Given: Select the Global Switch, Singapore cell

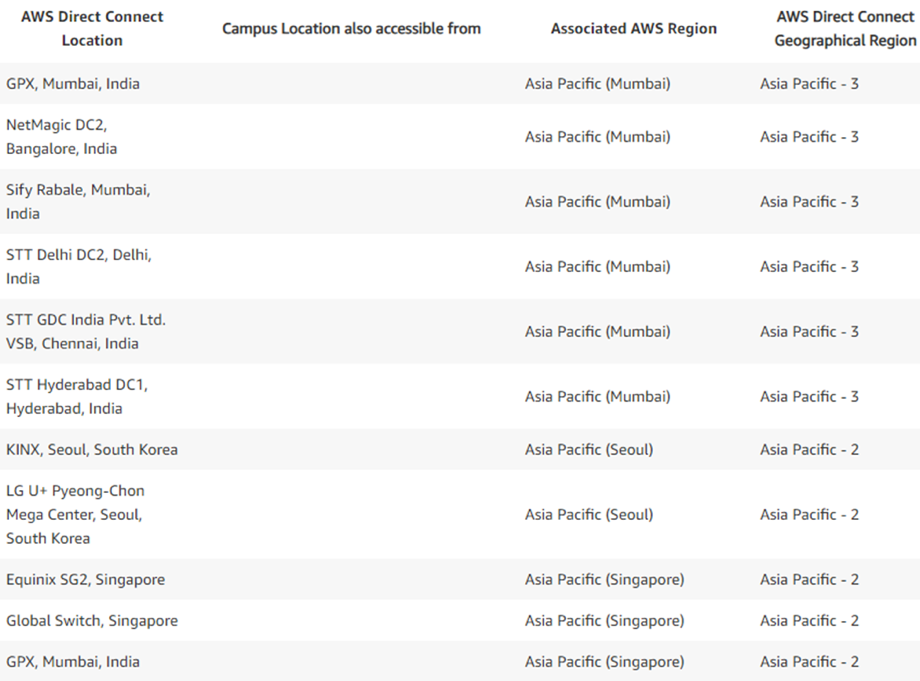Looking at the screenshot, I should 92,621.
